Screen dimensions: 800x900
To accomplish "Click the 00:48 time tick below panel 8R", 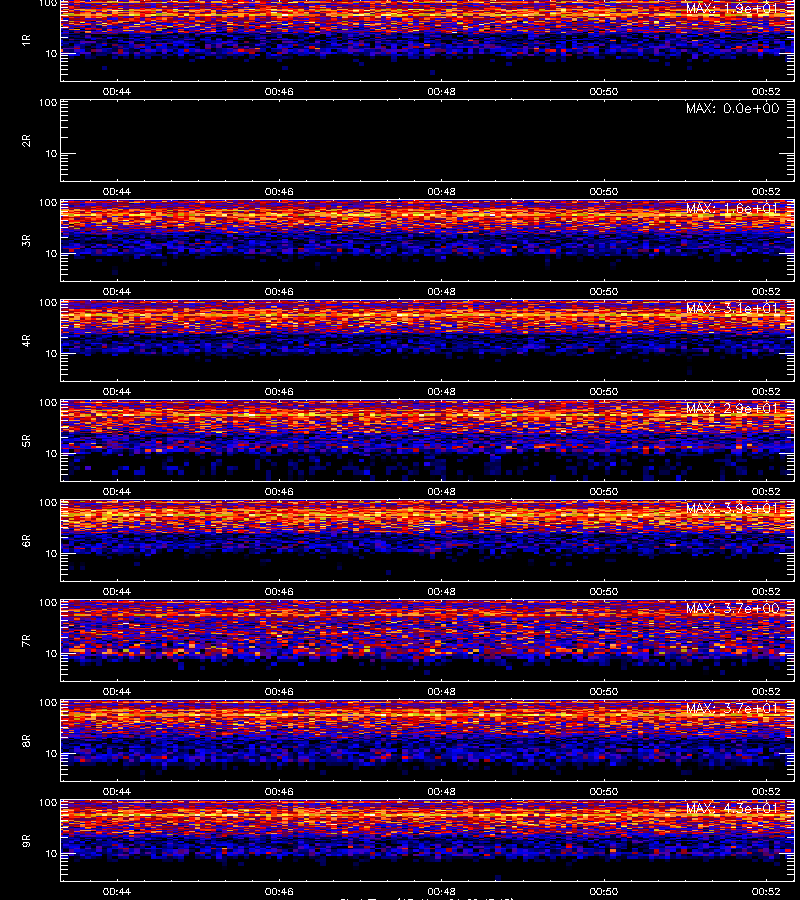I will pyautogui.click(x=441, y=792).
